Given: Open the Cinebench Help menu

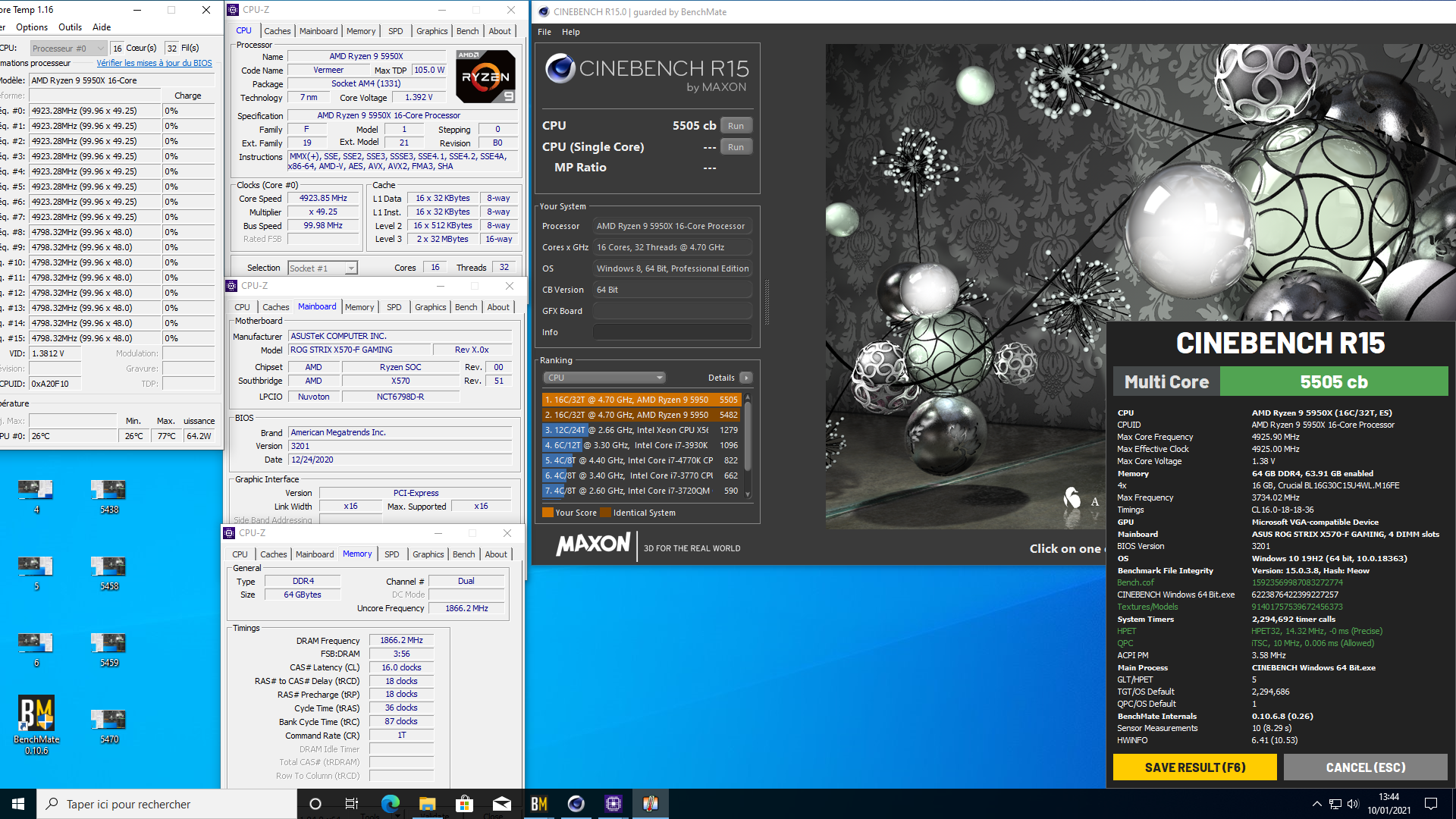Looking at the screenshot, I should 571,32.
